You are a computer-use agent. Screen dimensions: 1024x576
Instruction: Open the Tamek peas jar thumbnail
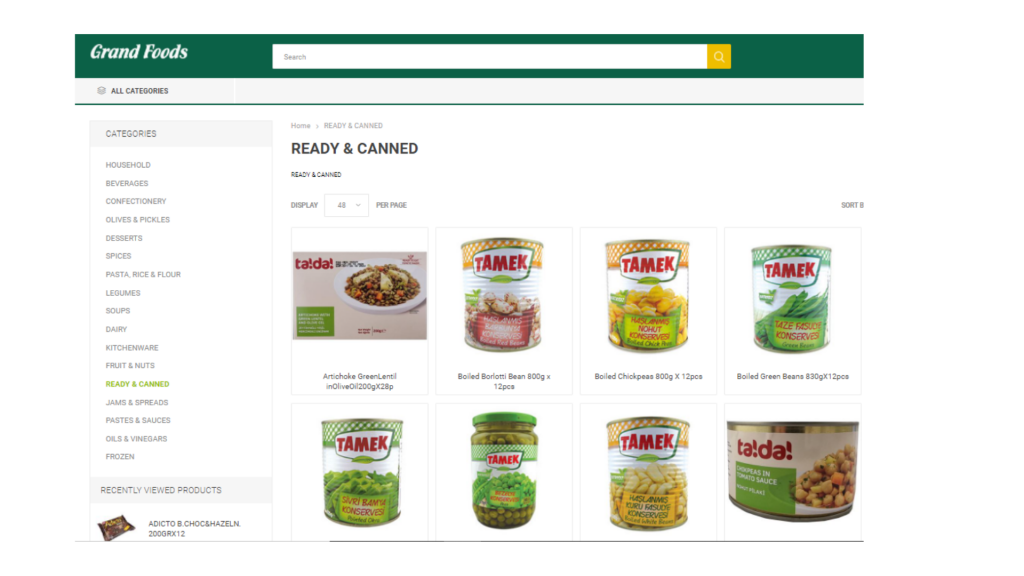pos(504,470)
